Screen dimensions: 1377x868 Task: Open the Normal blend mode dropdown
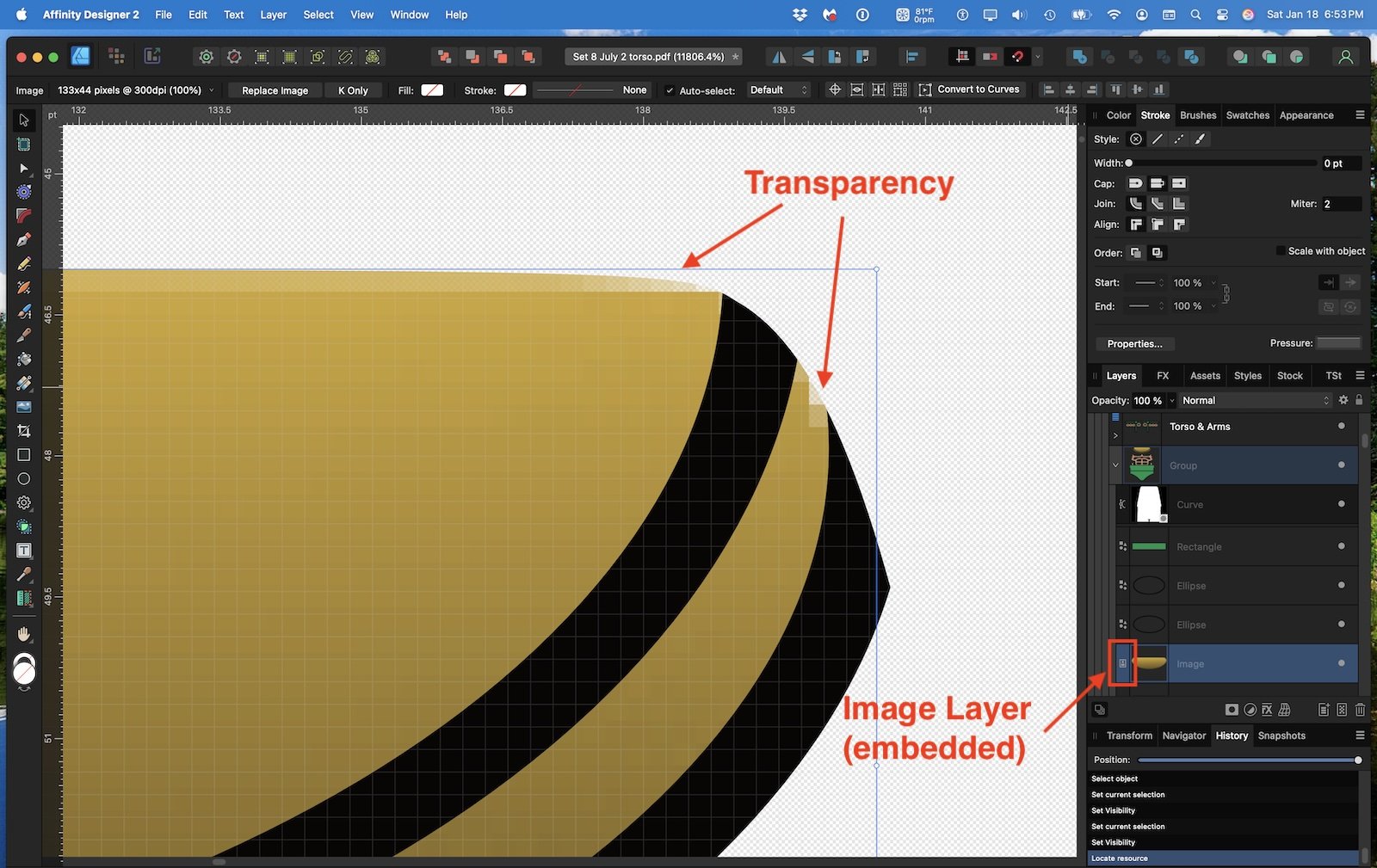coord(1255,401)
